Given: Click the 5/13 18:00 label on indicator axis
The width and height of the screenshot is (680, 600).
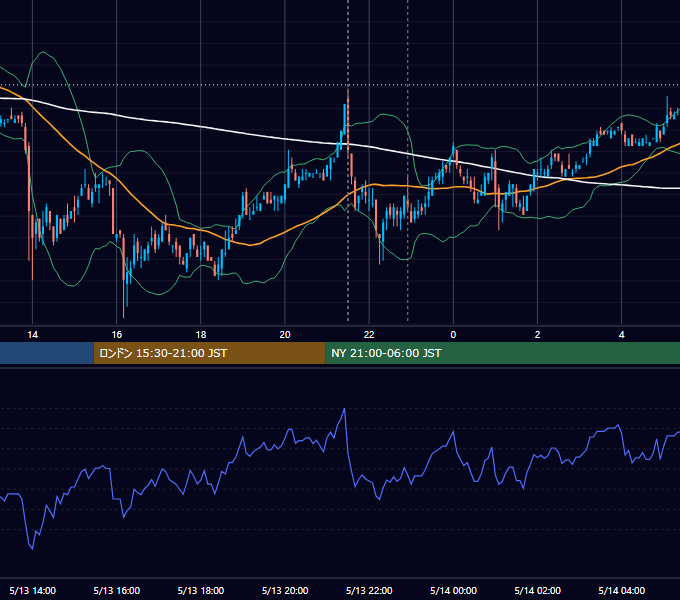Looking at the screenshot, I should [201, 590].
